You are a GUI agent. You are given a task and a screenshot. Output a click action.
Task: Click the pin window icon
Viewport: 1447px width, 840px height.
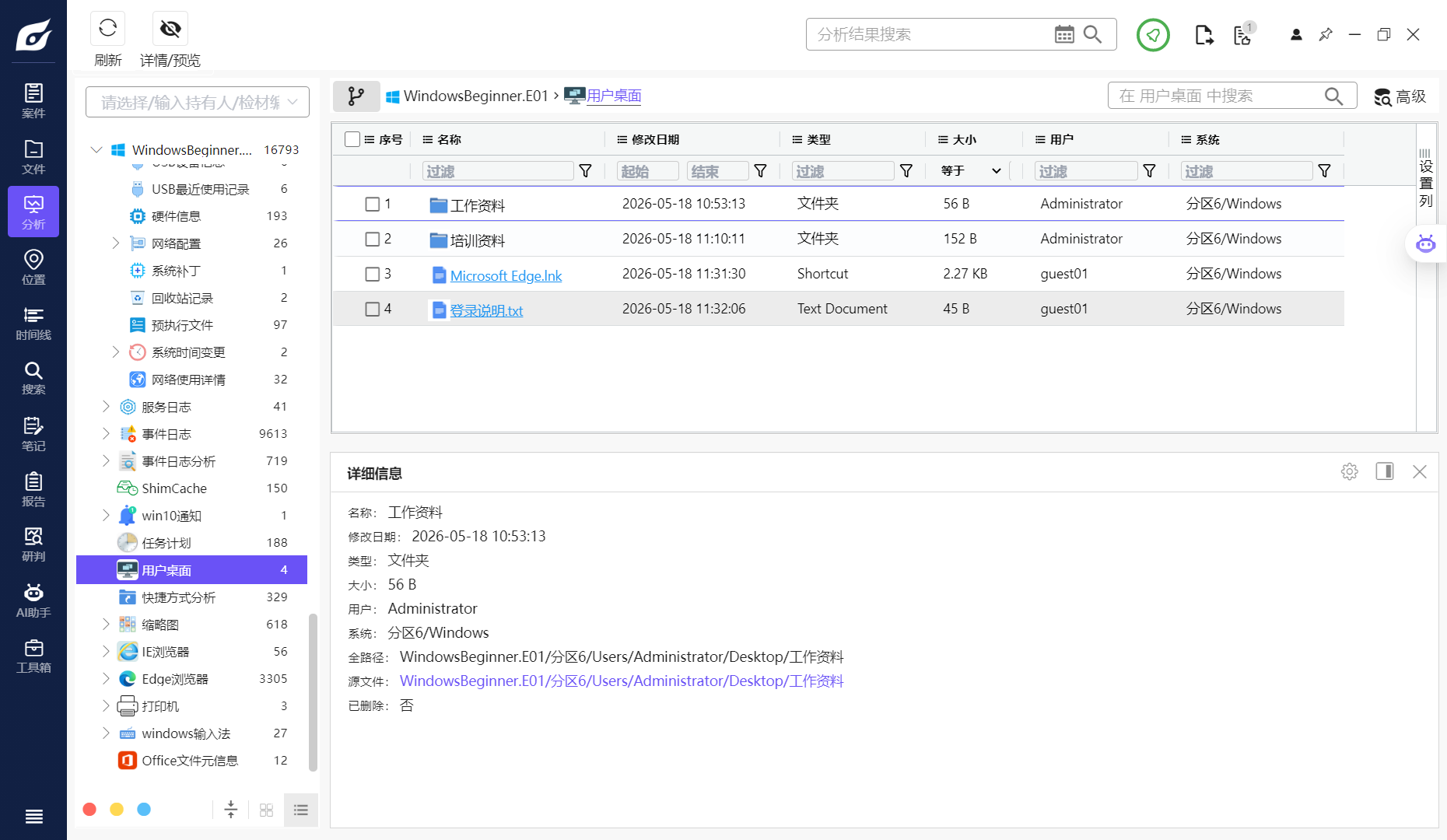tap(1326, 35)
